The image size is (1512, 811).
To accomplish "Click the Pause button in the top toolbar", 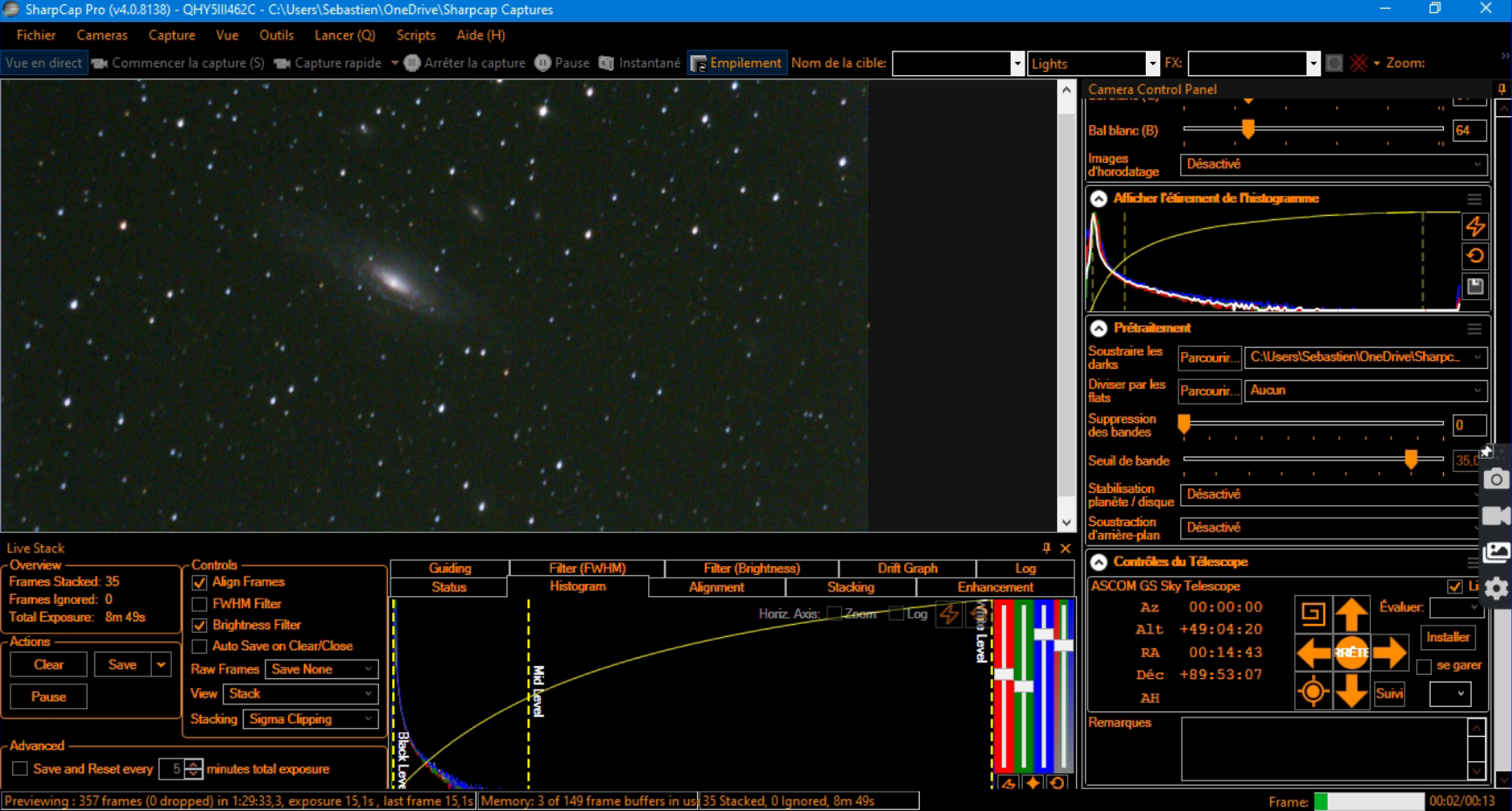I will 562,63.
